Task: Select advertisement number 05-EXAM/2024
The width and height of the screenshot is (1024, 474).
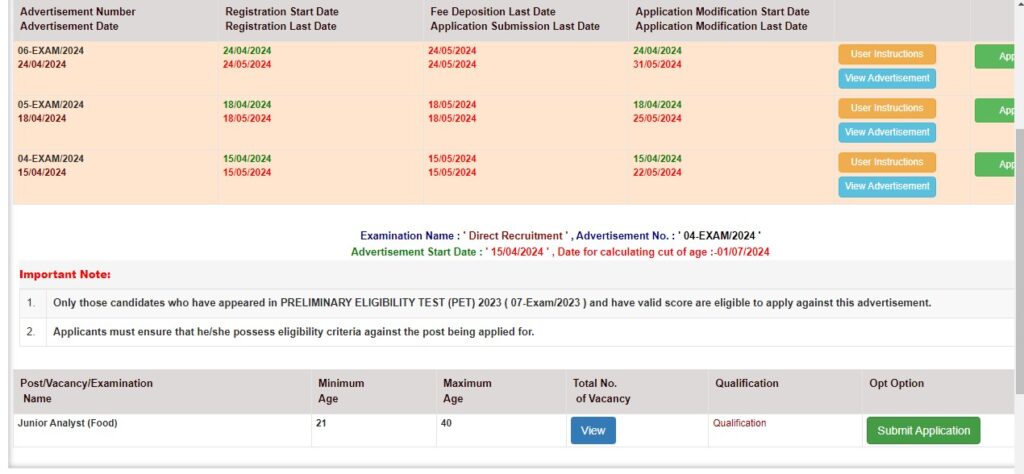Action: pyautogui.click(x=51, y=105)
